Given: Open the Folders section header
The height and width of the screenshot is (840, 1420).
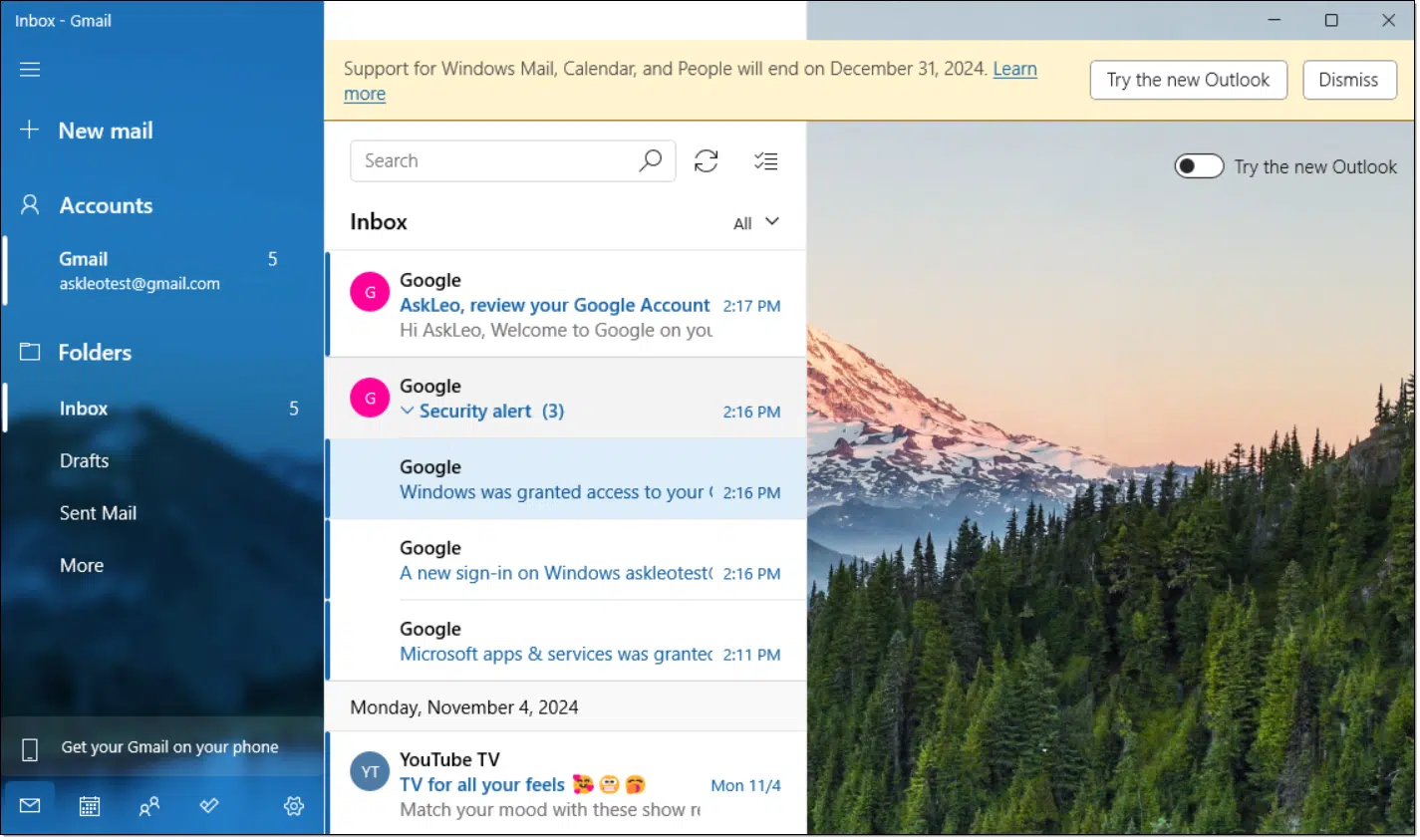Looking at the screenshot, I should pos(162,352).
